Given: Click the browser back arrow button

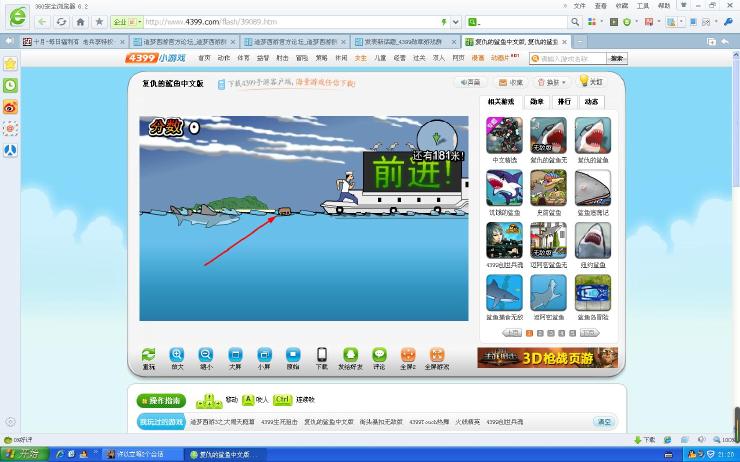Looking at the screenshot, I should [x=42, y=22].
